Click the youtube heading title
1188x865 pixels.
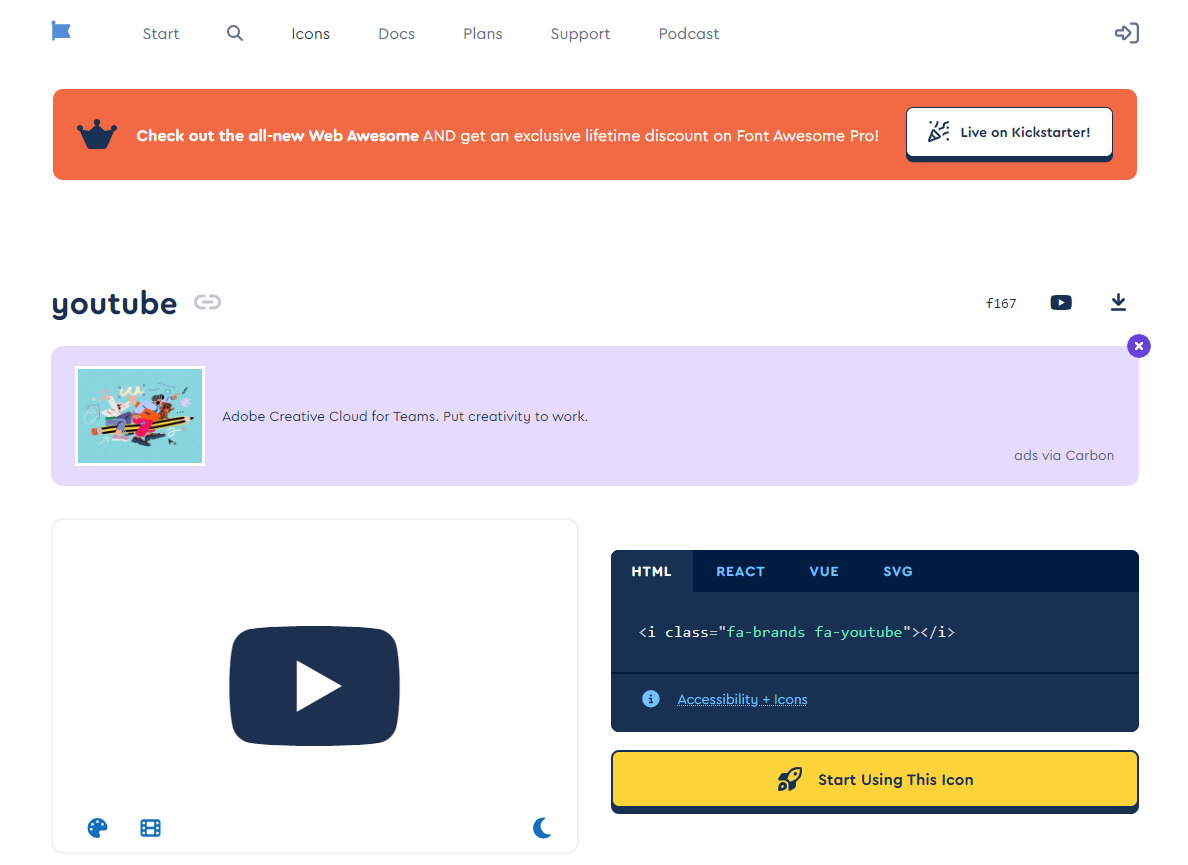click(x=114, y=304)
